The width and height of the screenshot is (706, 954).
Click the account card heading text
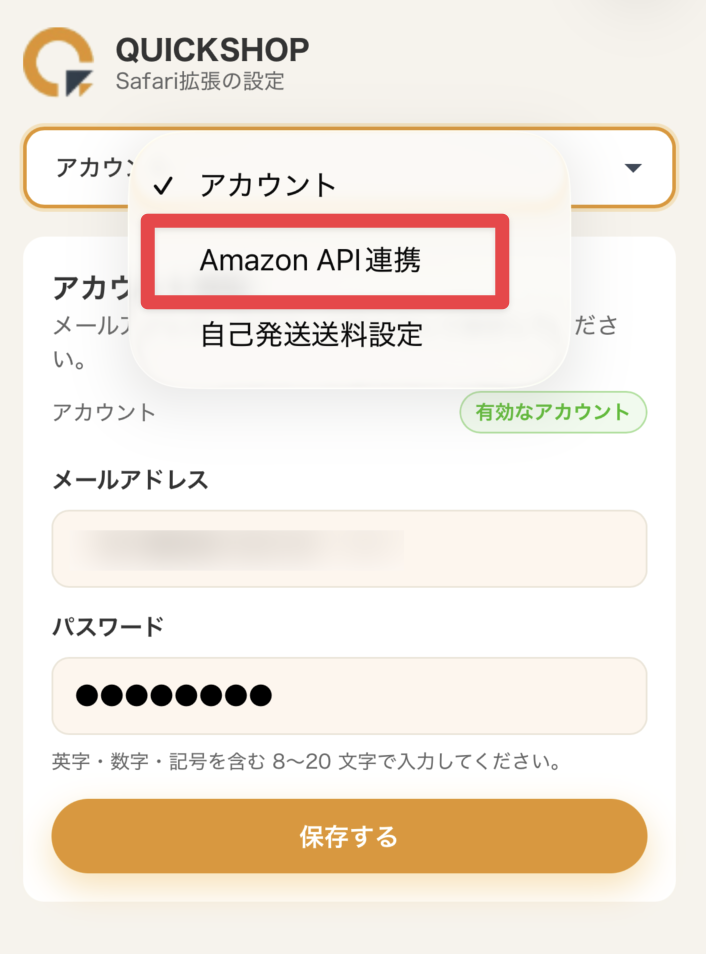tap(90, 288)
